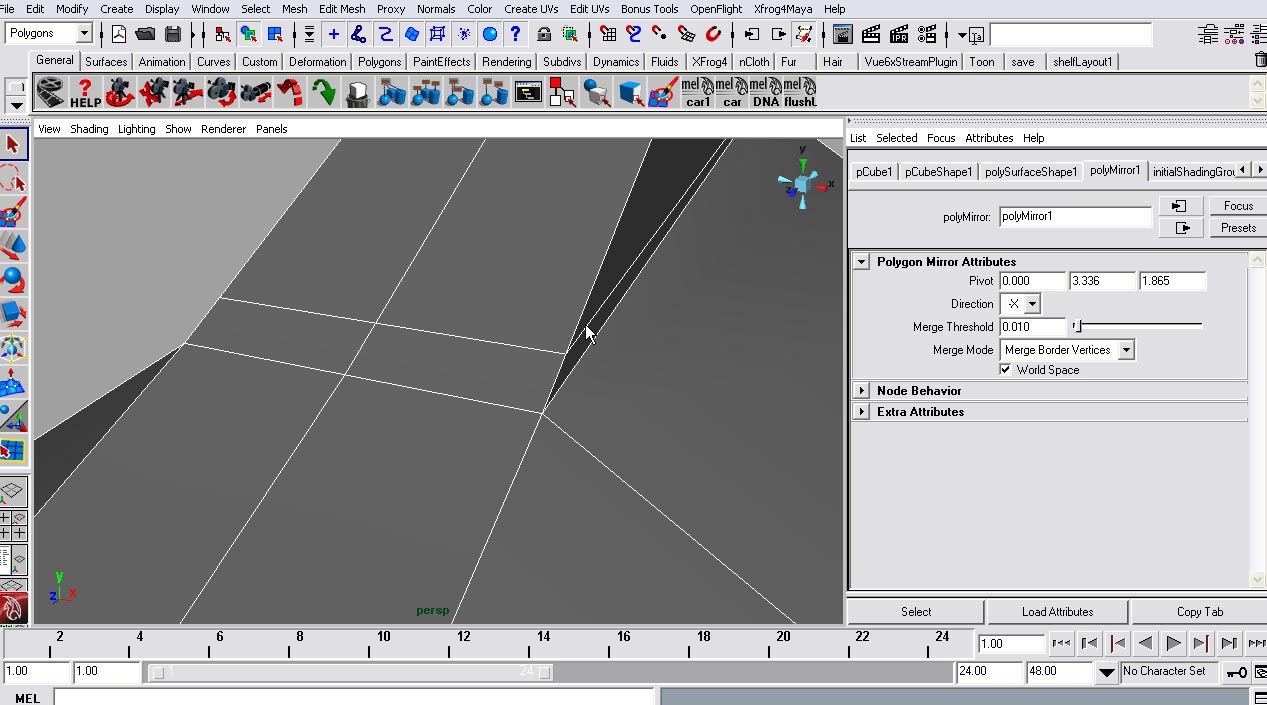The image size is (1267, 705).
Task: Click the green curved arrow shelf icon
Action: click(323, 94)
